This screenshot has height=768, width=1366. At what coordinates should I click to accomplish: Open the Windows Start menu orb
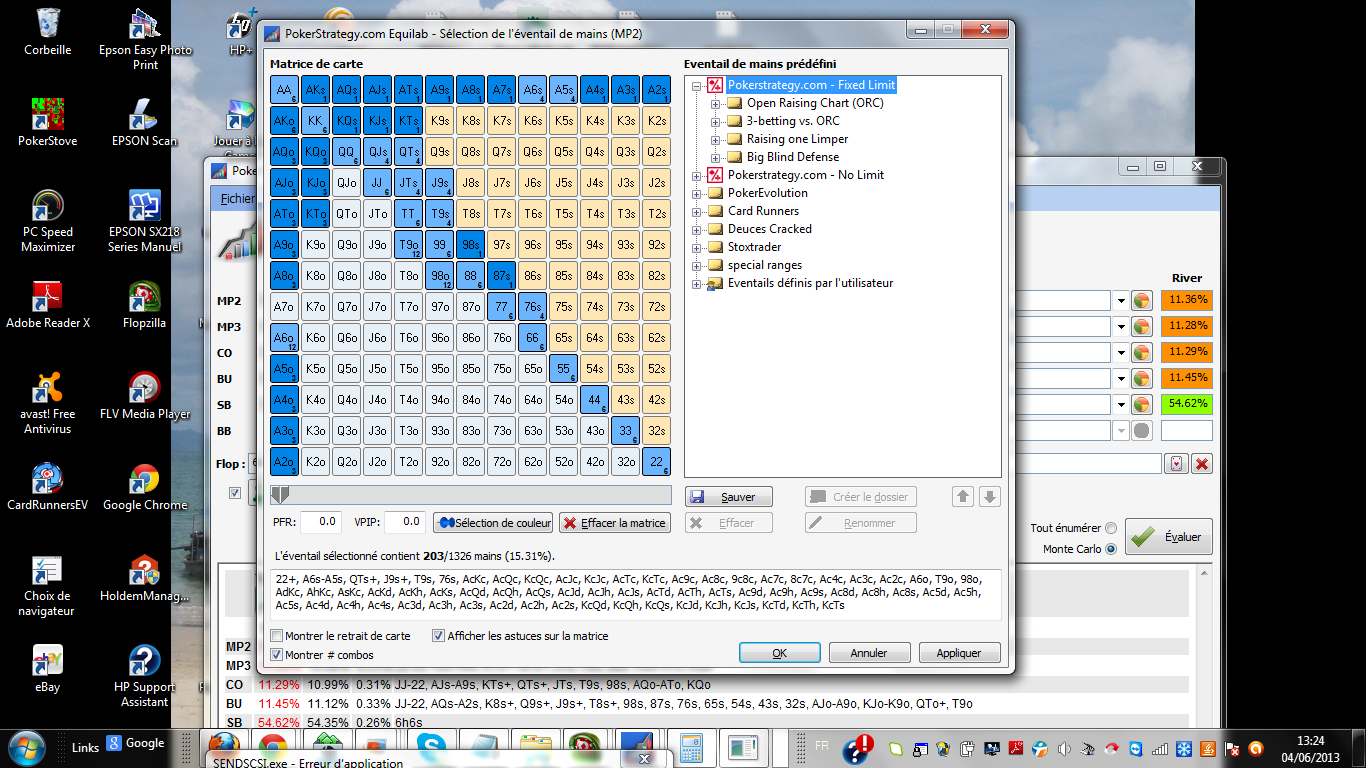click(26, 746)
